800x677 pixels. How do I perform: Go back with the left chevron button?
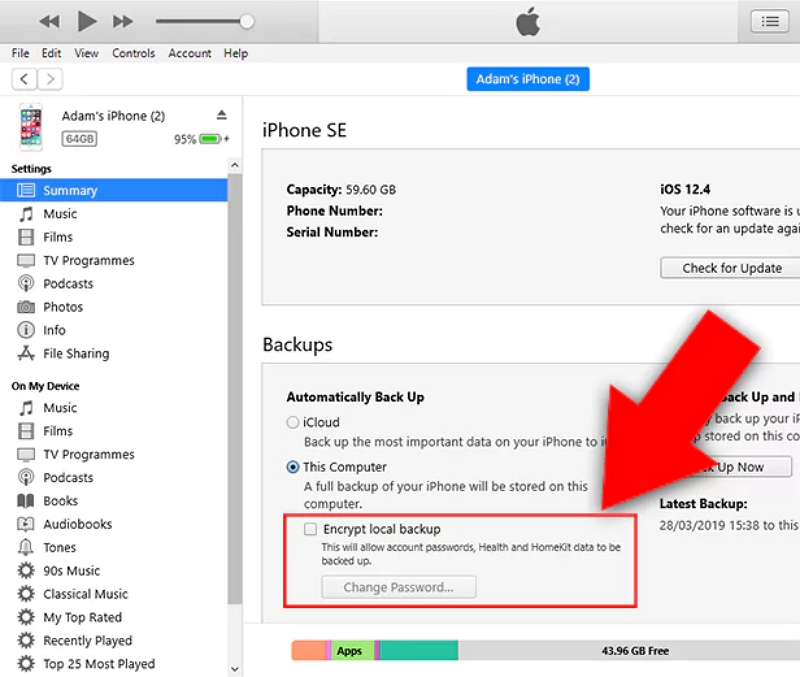[24, 79]
